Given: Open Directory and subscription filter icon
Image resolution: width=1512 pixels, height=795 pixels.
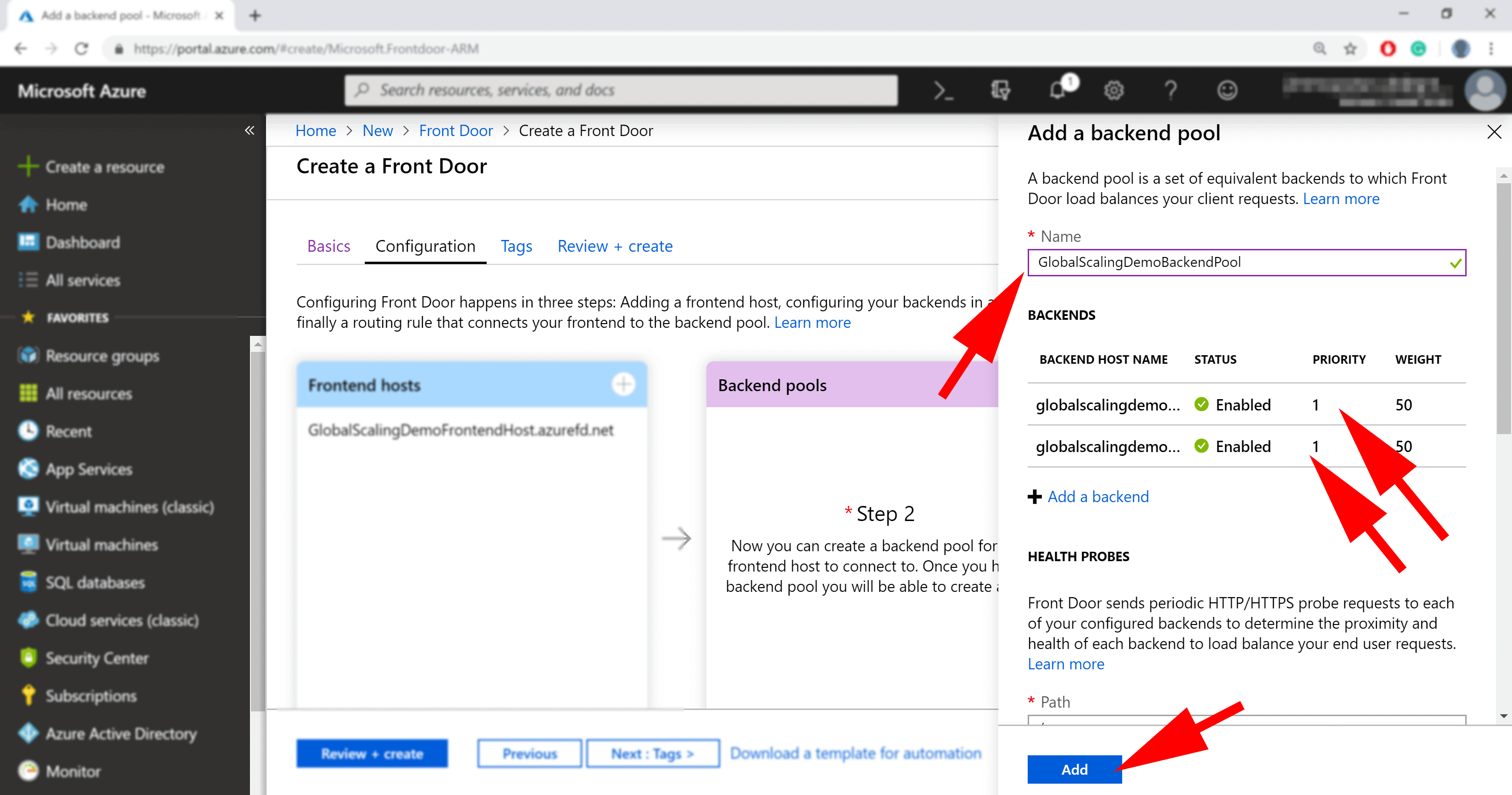Looking at the screenshot, I should click(x=1000, y=90).
